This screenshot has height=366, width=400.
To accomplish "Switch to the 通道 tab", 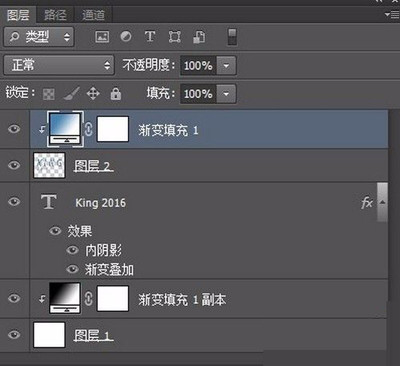I will (x=93, y=15).
